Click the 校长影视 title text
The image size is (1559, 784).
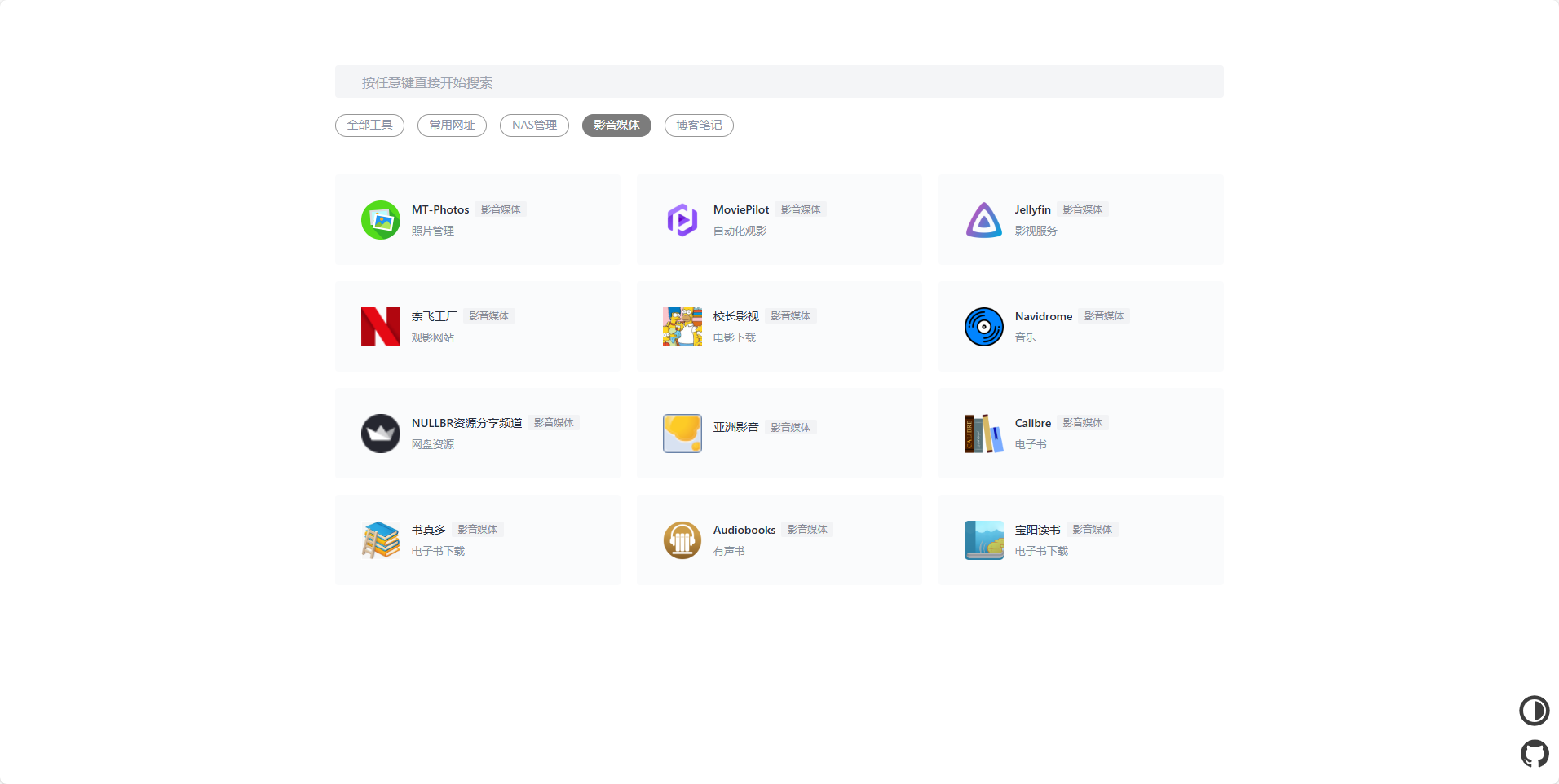click(x=736, y=316)
